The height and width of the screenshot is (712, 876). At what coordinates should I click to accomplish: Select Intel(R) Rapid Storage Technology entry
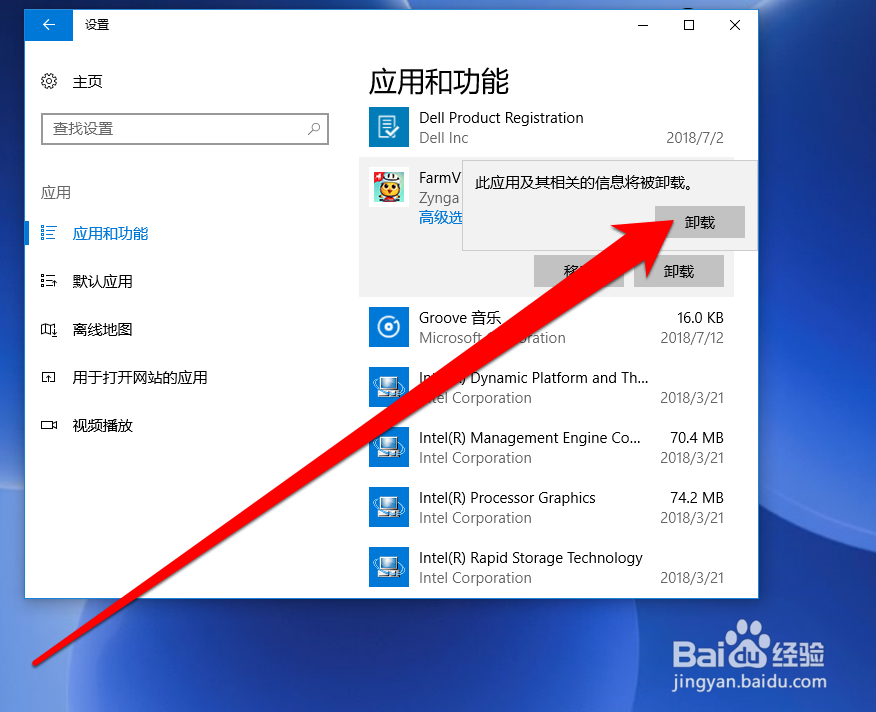tap(546, 567)
